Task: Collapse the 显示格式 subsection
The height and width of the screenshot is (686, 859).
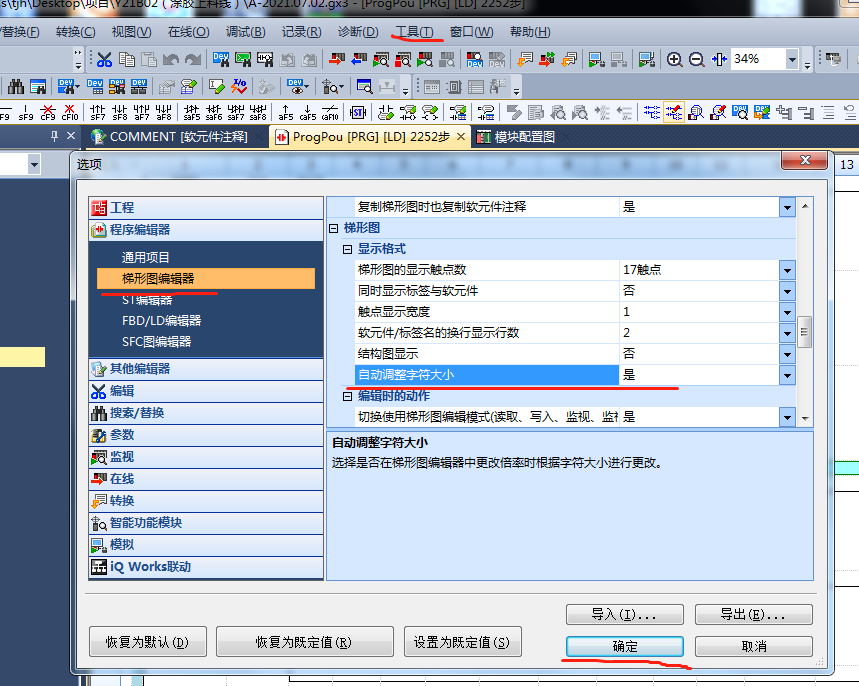Action: [x=349, y=249]
